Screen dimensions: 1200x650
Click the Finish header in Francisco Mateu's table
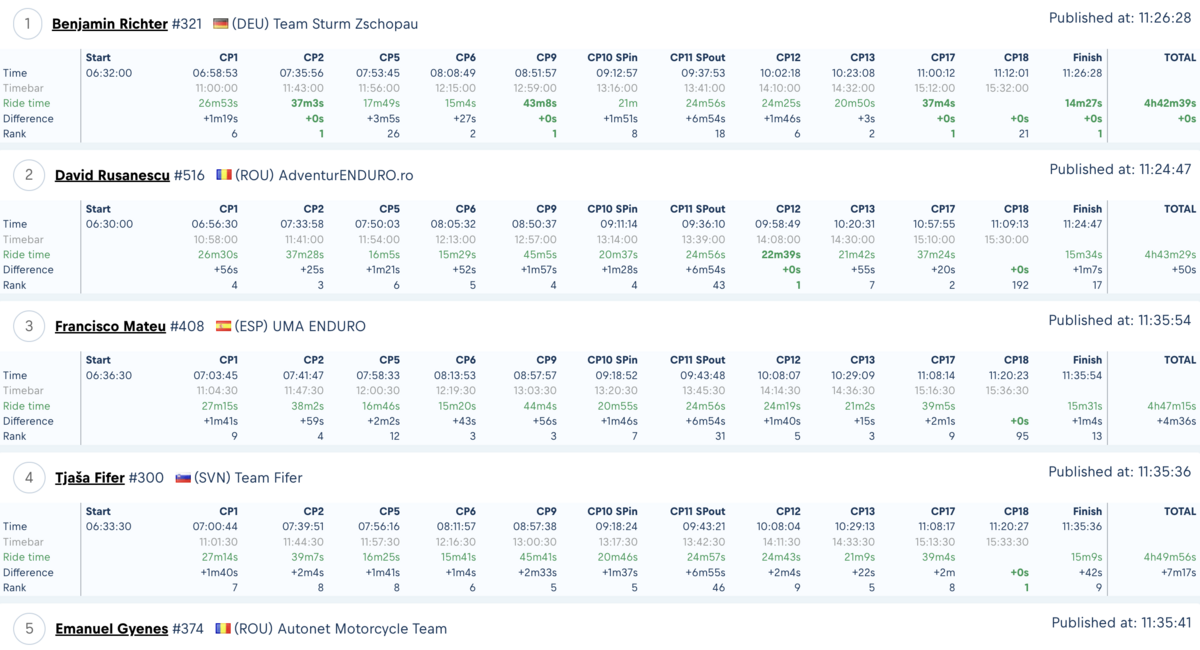(x=1087, y=360)
